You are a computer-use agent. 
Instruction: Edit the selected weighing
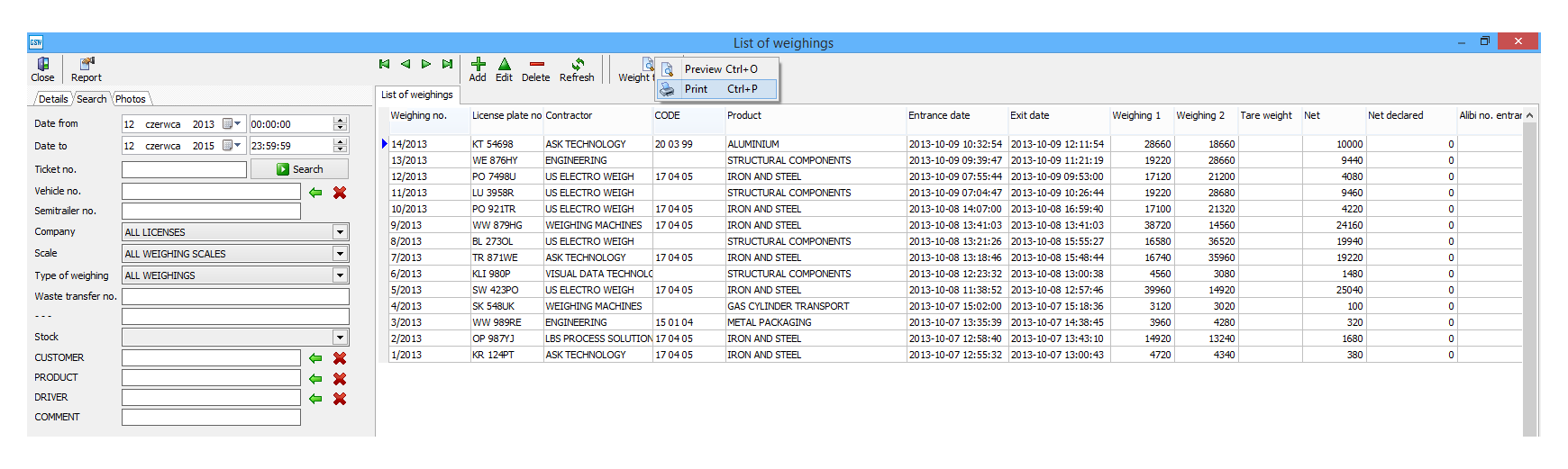click(504, 69)
